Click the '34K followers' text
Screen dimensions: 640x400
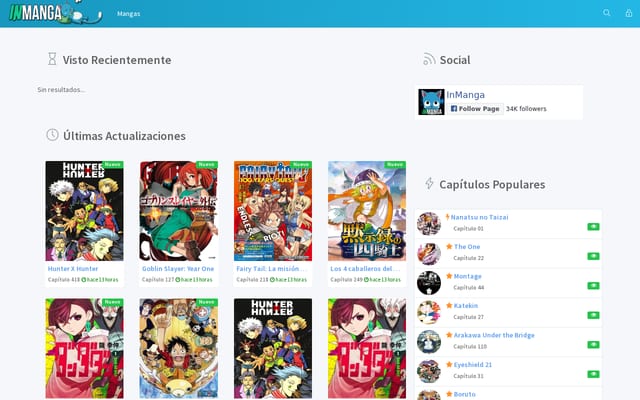526,109
